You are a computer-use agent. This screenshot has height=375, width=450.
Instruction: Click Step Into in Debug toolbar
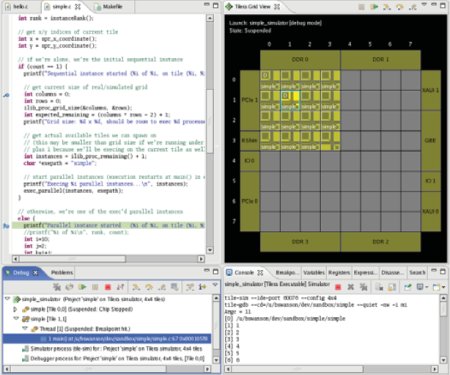click(136, 287)
